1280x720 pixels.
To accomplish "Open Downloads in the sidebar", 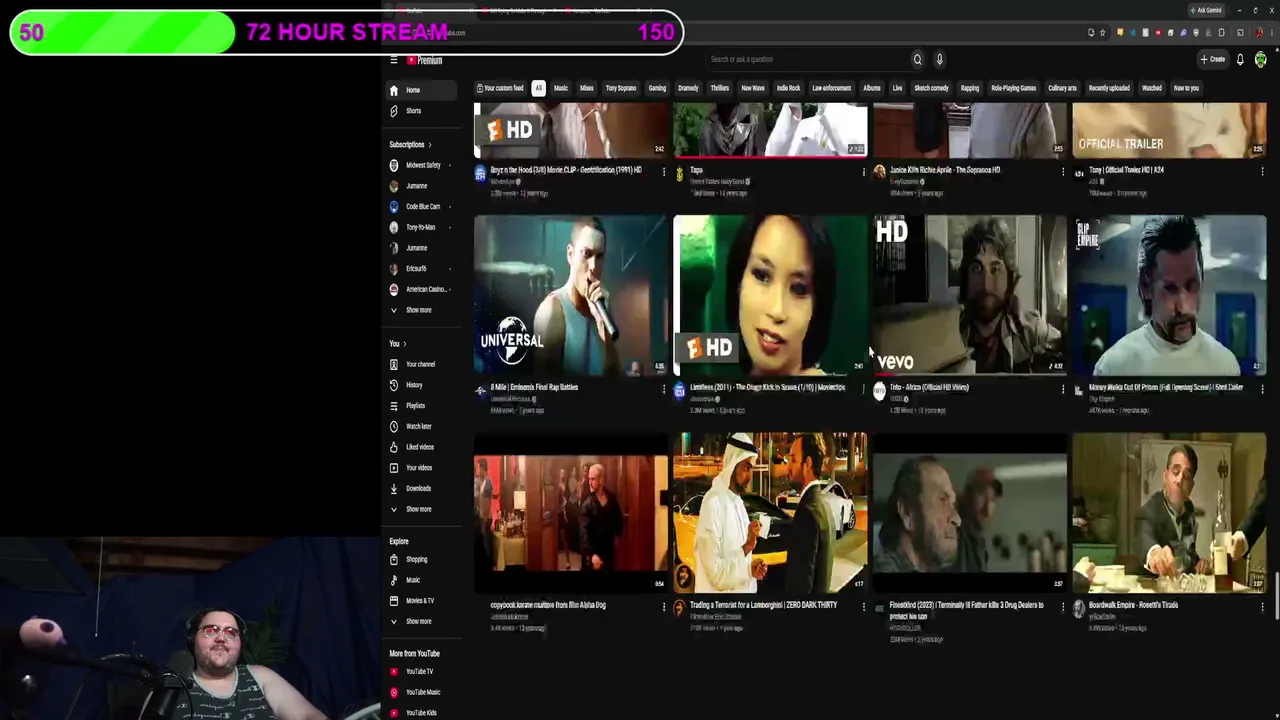I will (420, 488).
